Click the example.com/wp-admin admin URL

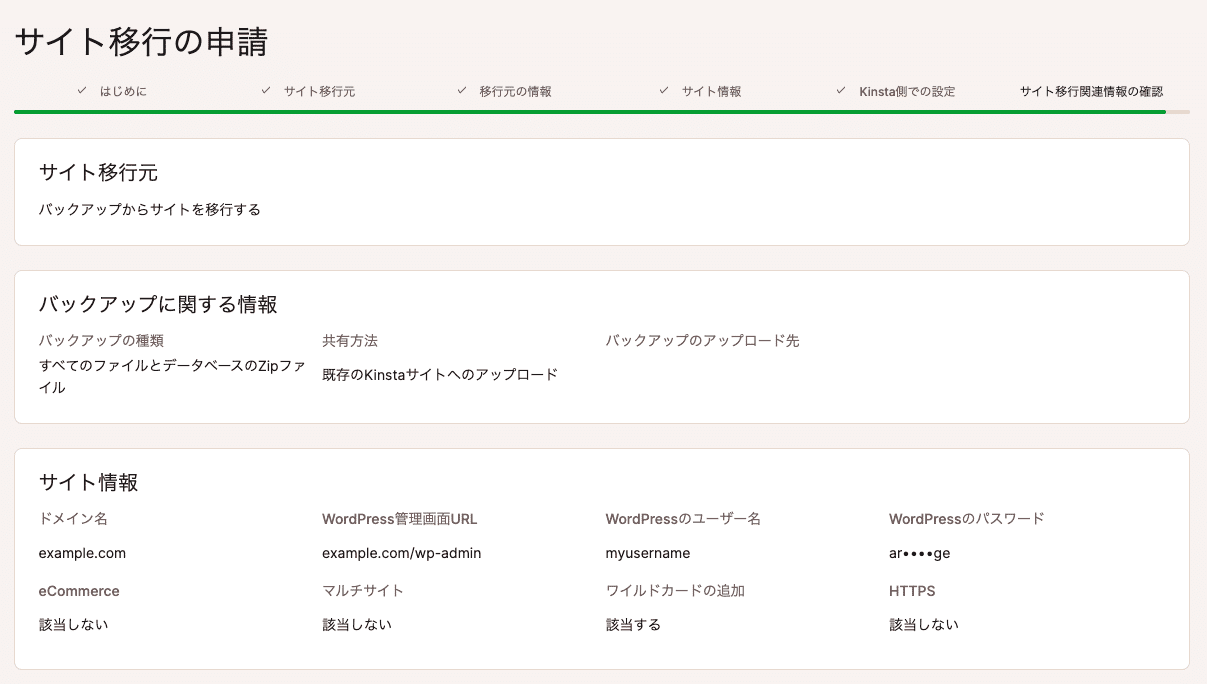tap(401, 552)
